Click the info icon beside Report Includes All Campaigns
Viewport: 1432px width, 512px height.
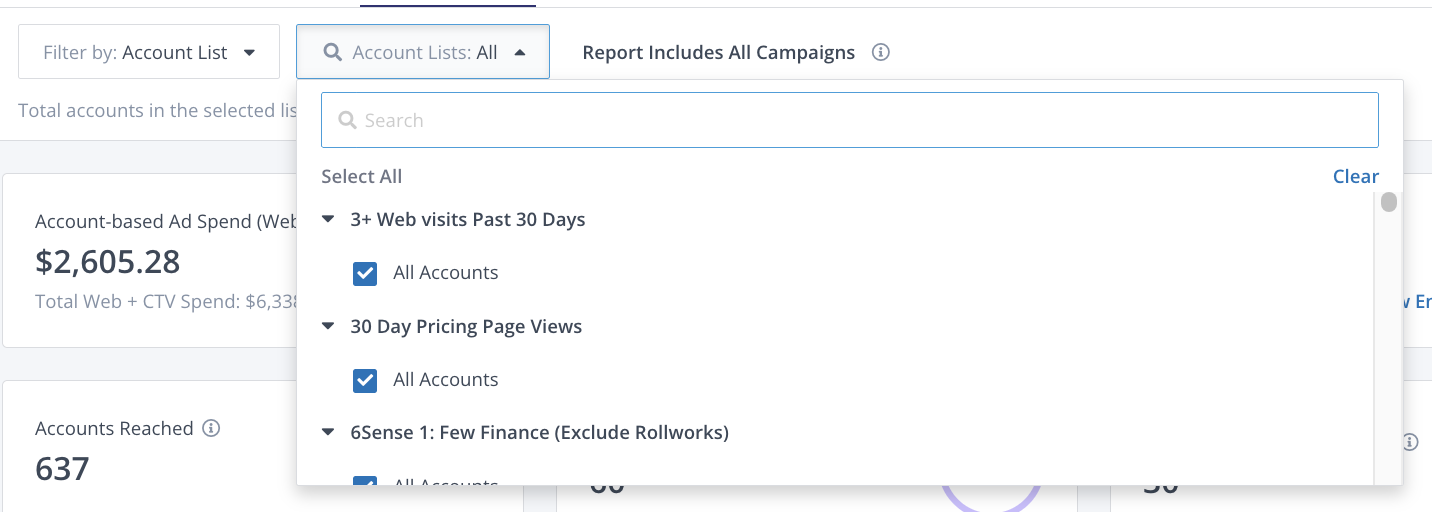[x=880, y=52]
